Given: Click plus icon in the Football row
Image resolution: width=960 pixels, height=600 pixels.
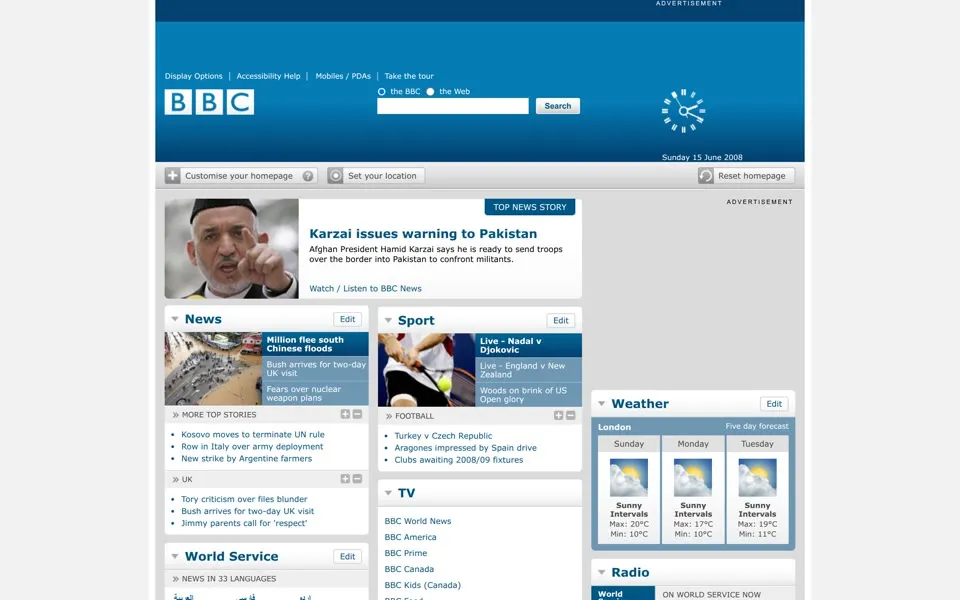Looking at the screenshot, I should pyautogui.click(x=558, y=416).
